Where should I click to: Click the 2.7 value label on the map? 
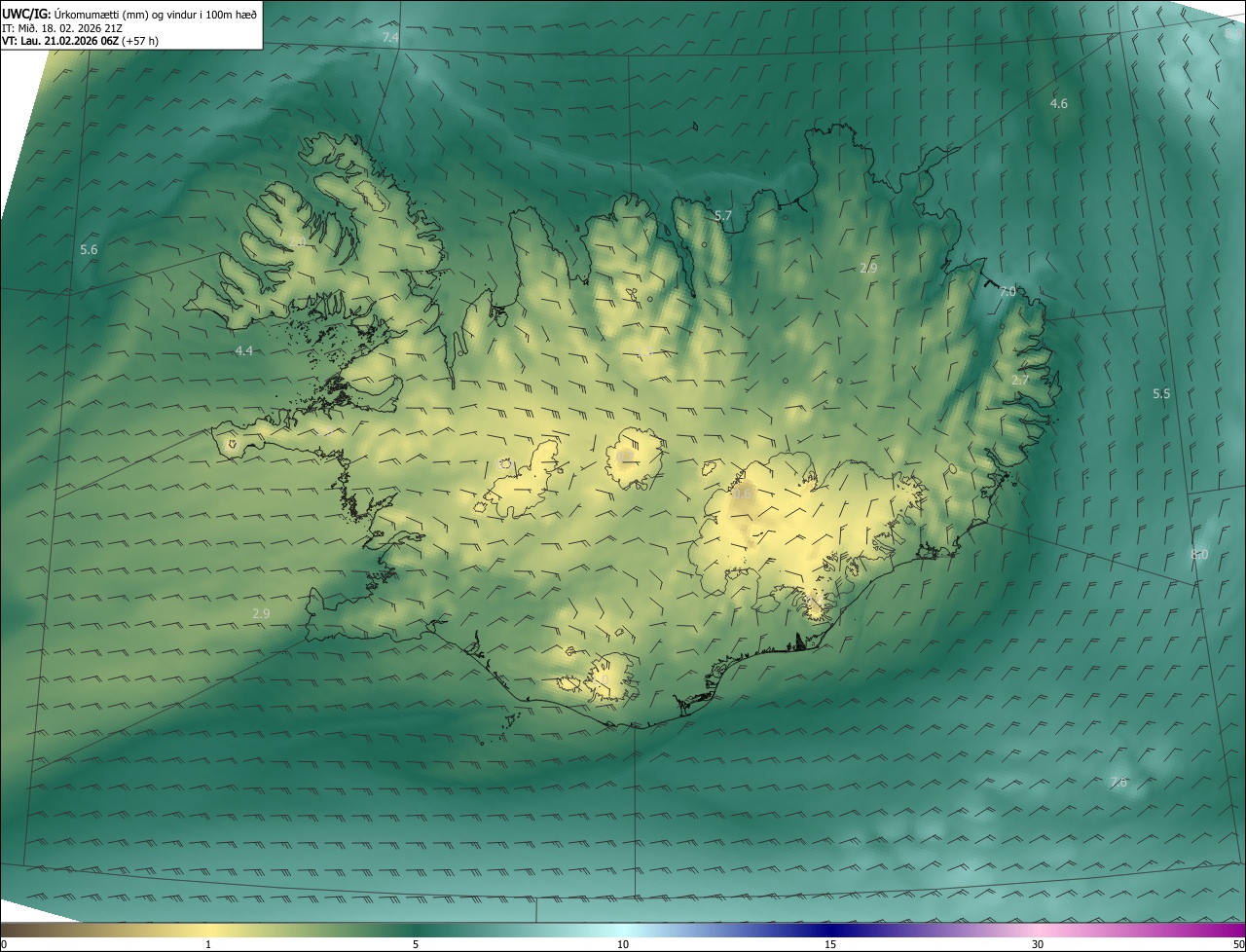(x=1020, y=380)
